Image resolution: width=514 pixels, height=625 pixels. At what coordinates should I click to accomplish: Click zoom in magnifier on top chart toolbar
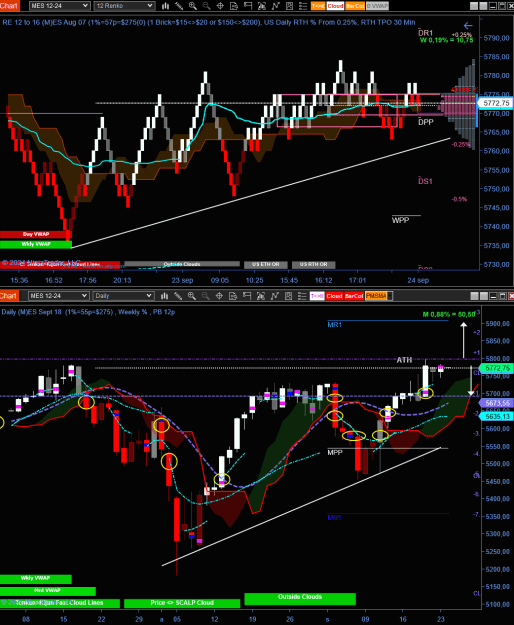(193, 6)
